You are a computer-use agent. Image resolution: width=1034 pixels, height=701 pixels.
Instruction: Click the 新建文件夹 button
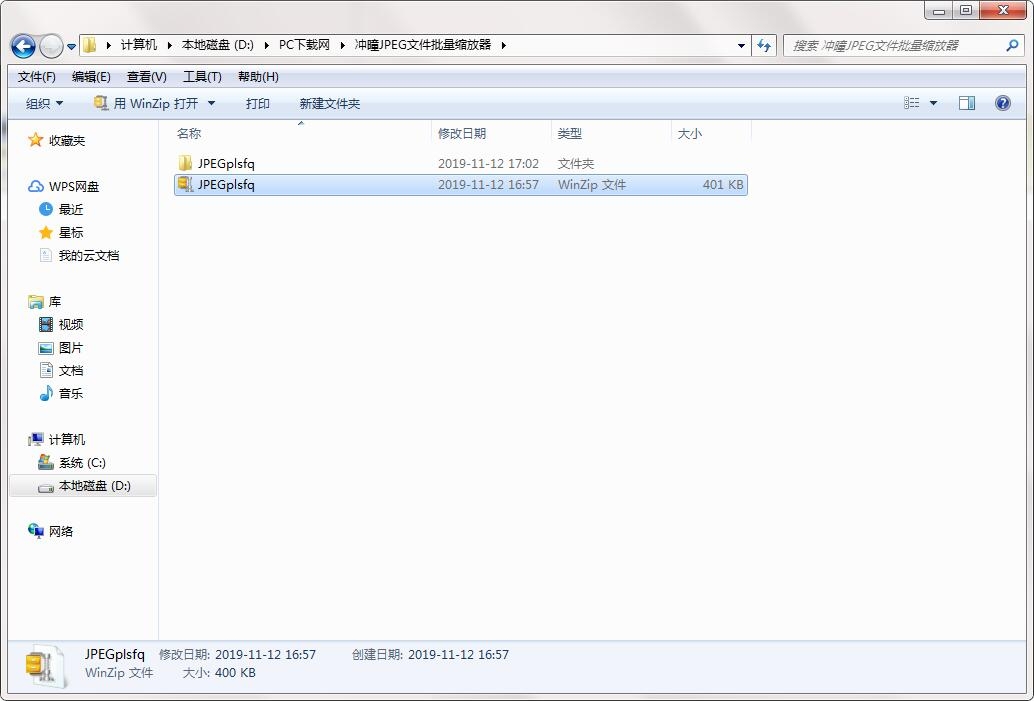coord(329,104)
